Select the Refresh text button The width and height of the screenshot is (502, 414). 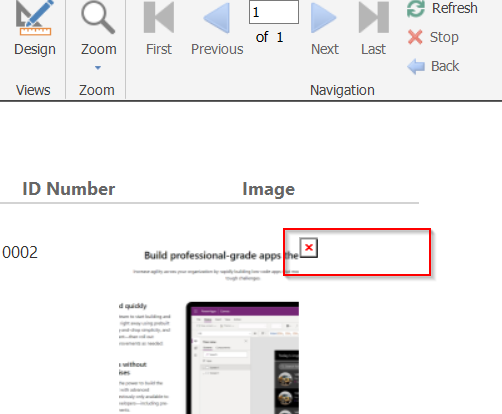(455, 8)
